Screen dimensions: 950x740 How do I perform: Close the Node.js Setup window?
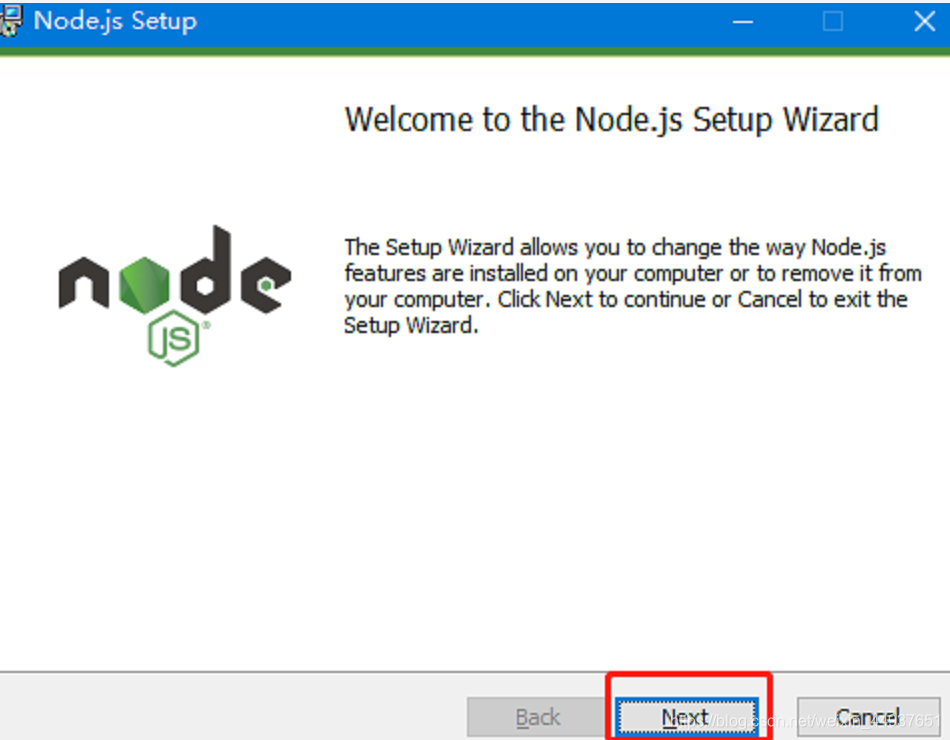click(924, 22)
